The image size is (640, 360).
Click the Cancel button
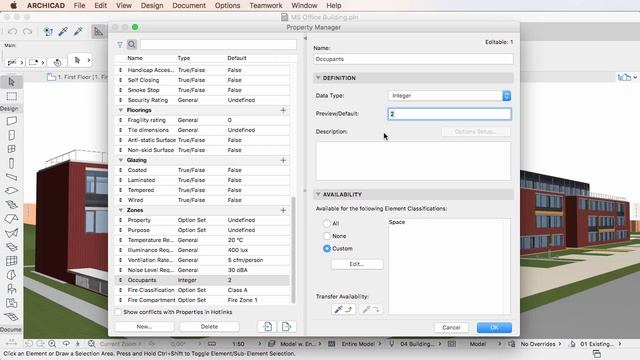pos(451,327)
